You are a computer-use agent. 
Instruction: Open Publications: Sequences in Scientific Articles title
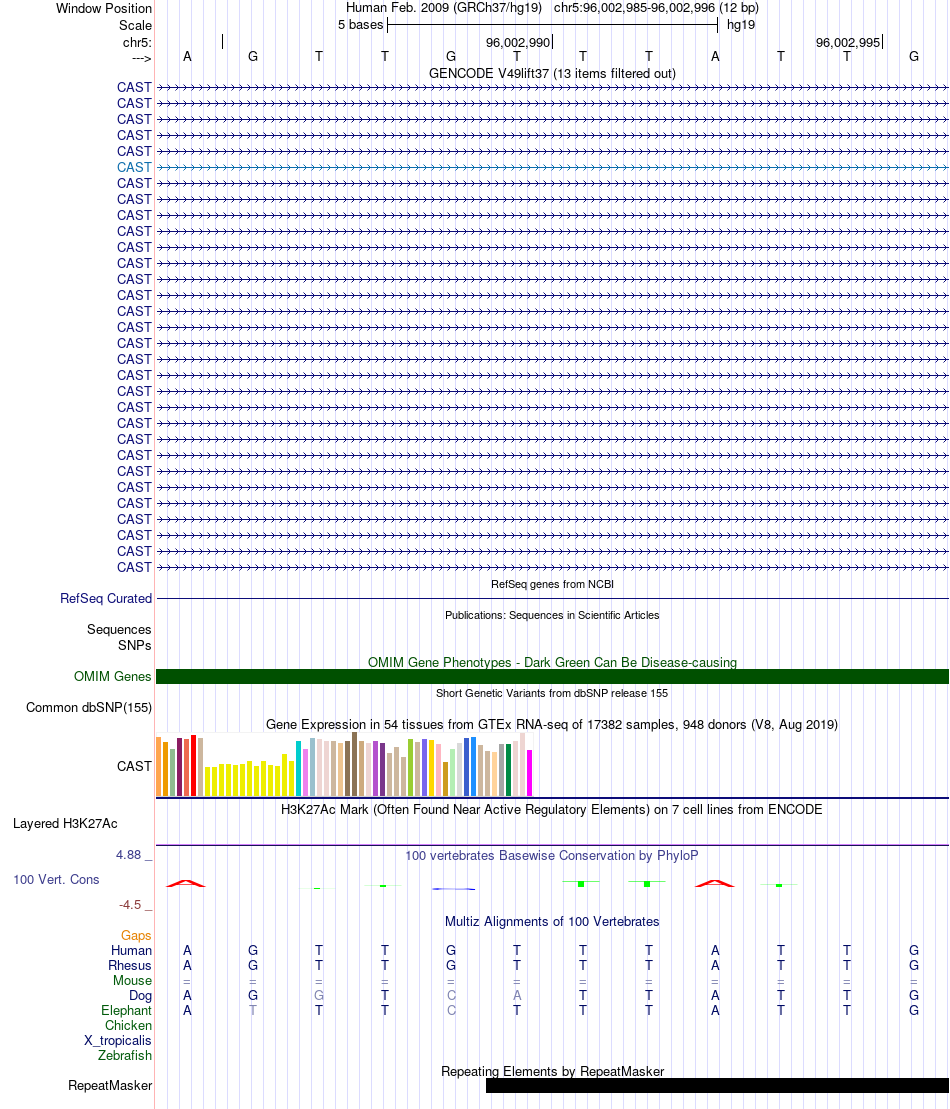(552, 615)
